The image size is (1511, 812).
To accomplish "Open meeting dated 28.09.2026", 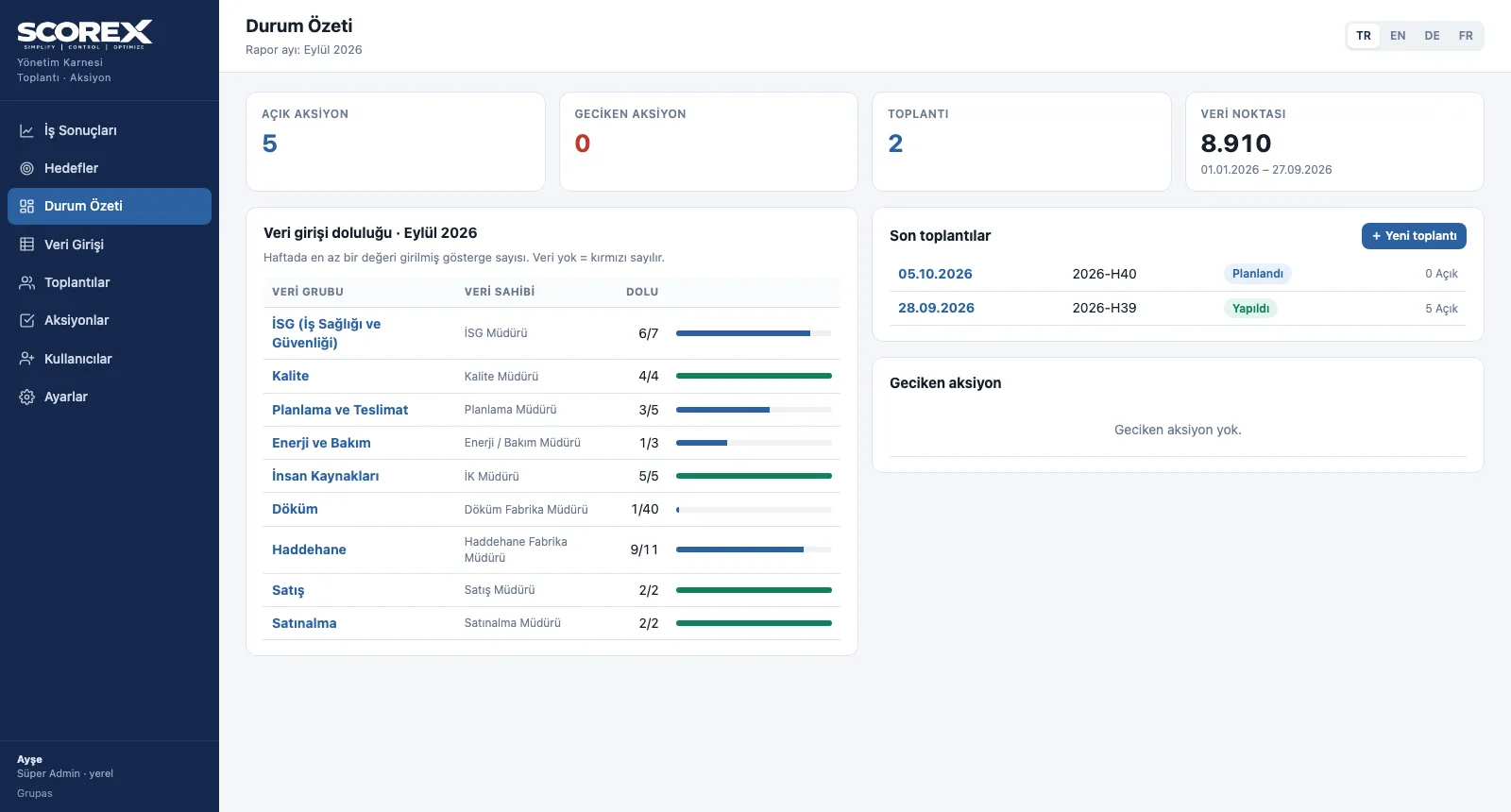I will click(936, 308).
